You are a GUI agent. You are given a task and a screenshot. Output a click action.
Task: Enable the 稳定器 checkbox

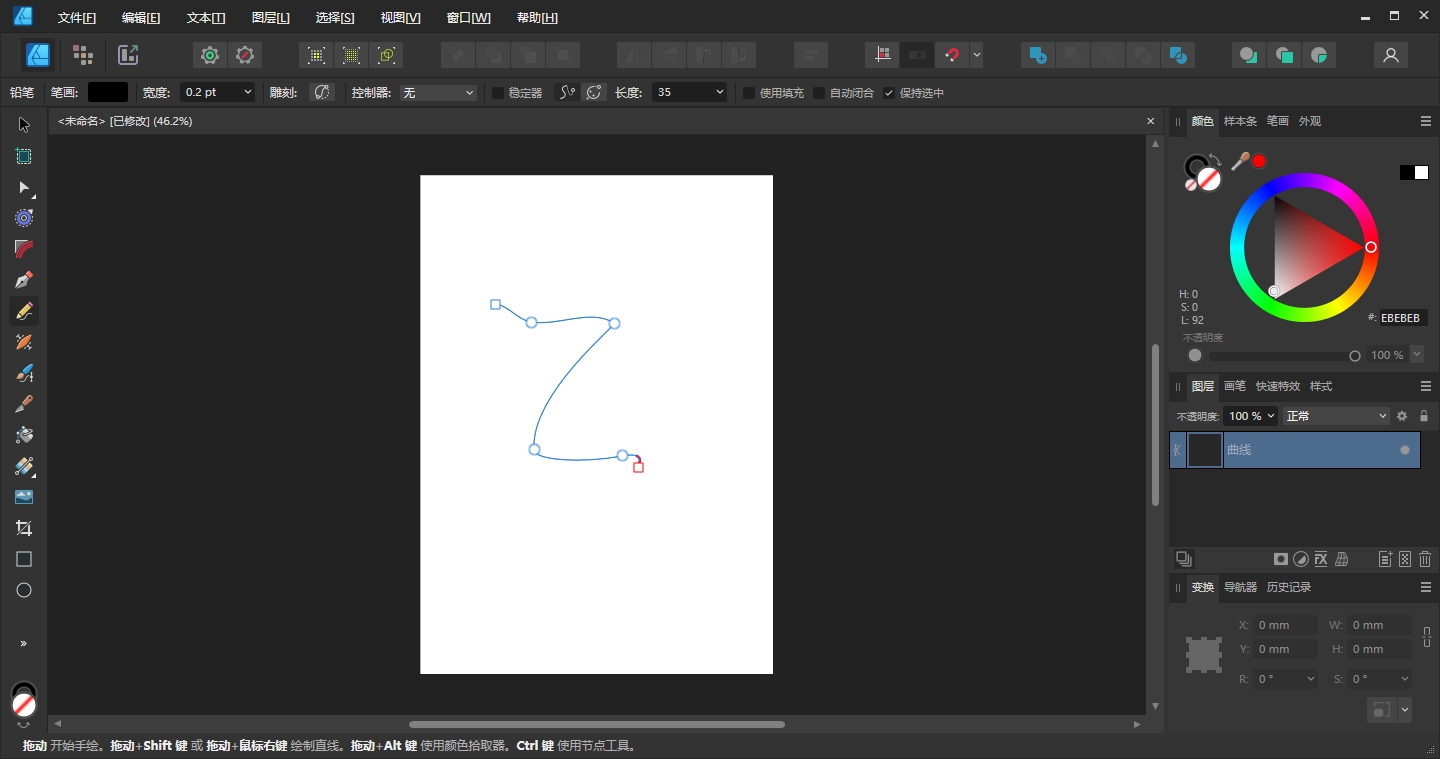click(498, 93)
